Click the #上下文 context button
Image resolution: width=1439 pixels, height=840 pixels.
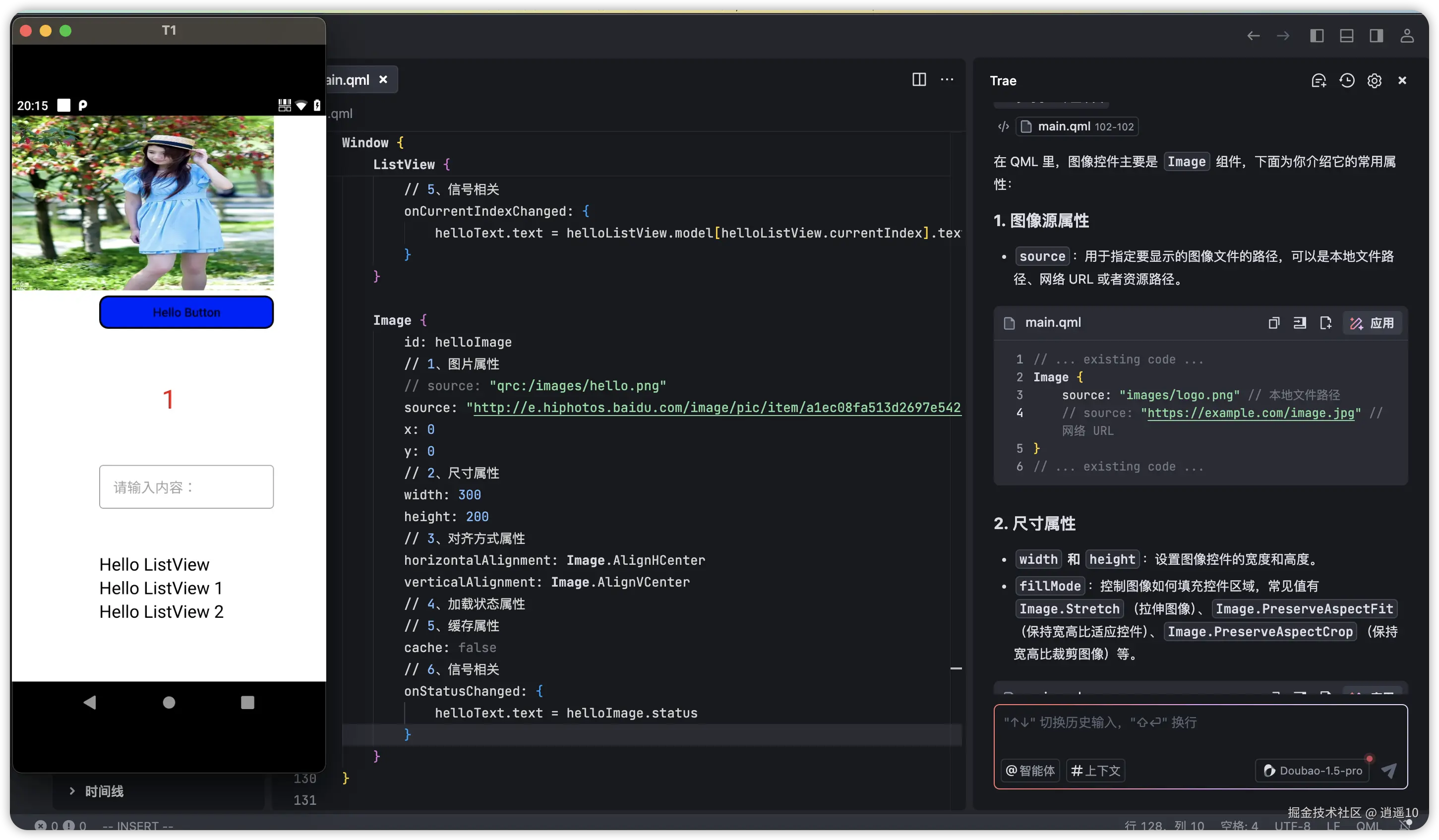coord(1095,771)
